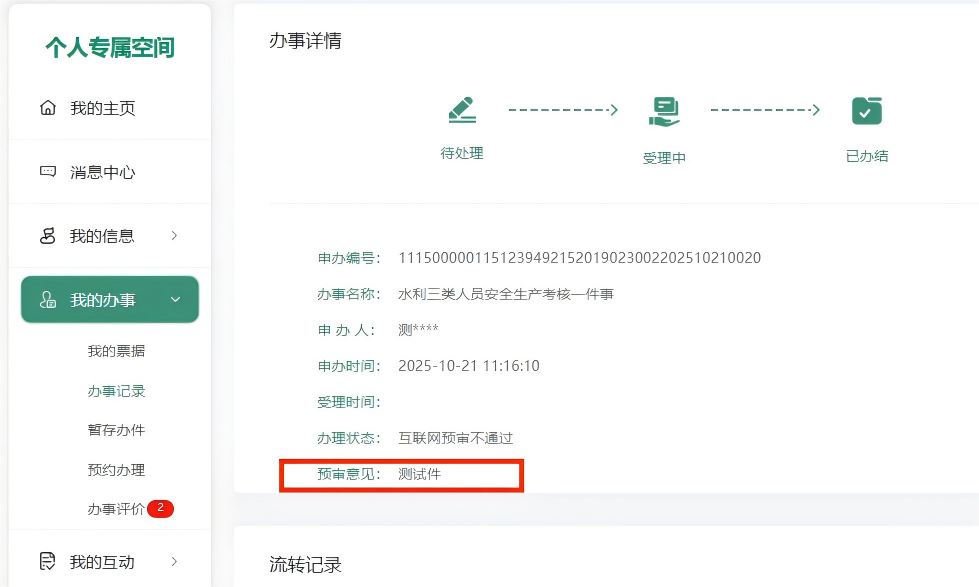Expand the 我的互动 chevron arrow
Viewport: 979px width, 587px height.
tap(174, 562)
